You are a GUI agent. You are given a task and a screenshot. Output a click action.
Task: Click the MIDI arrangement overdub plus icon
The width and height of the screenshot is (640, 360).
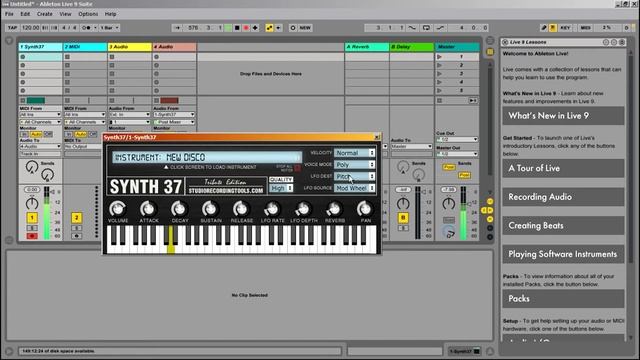coord(255,28)
